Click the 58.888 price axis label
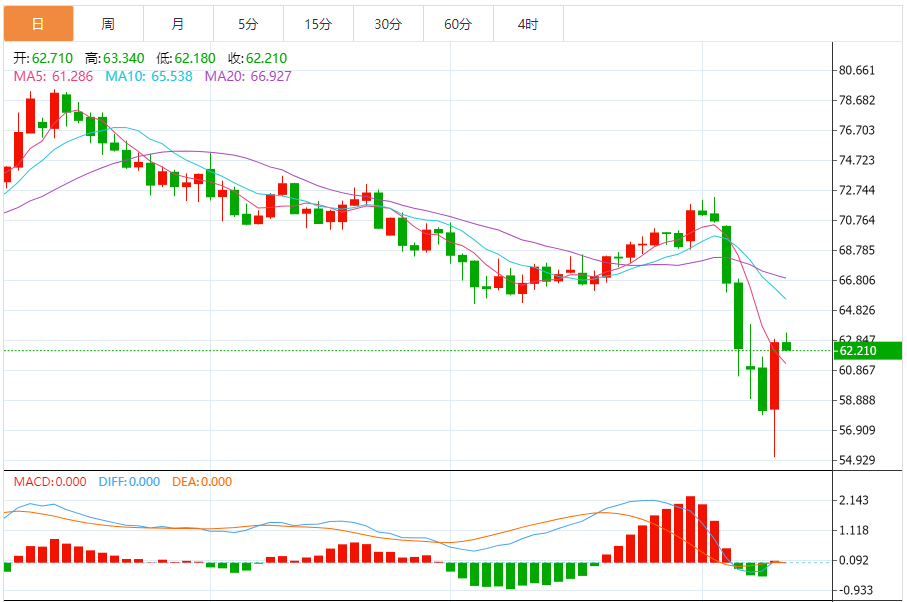This screenshot has width=907, height=602. 857,400
